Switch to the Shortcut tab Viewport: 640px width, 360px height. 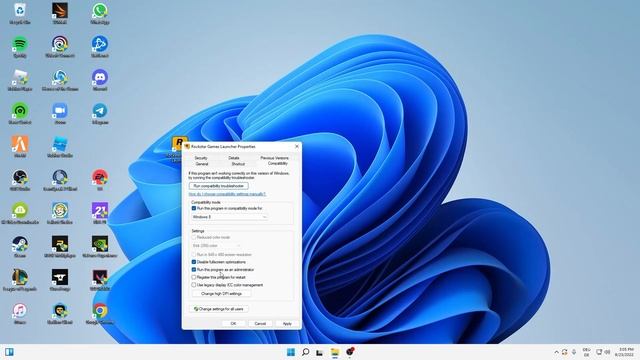click(x=238, y=164)
